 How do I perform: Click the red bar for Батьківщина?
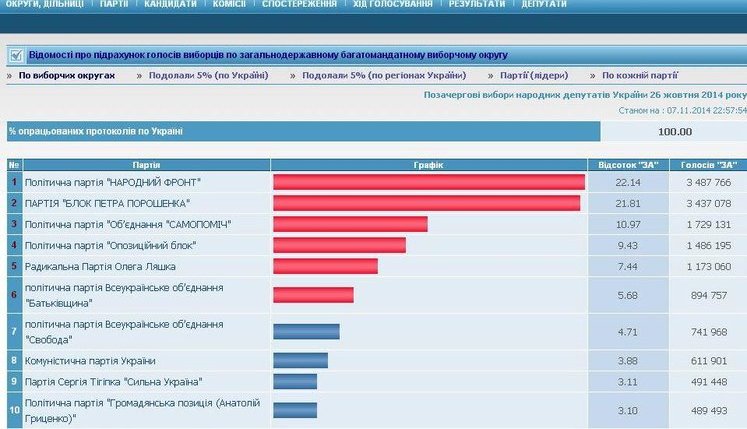point(313,295)
